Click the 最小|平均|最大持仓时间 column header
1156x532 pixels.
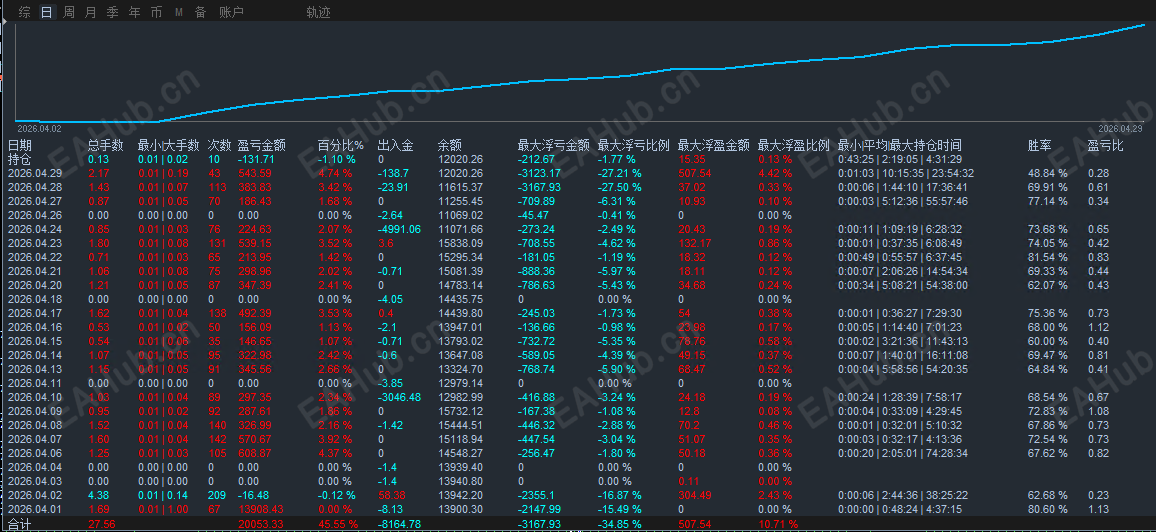tap(899, 145)
